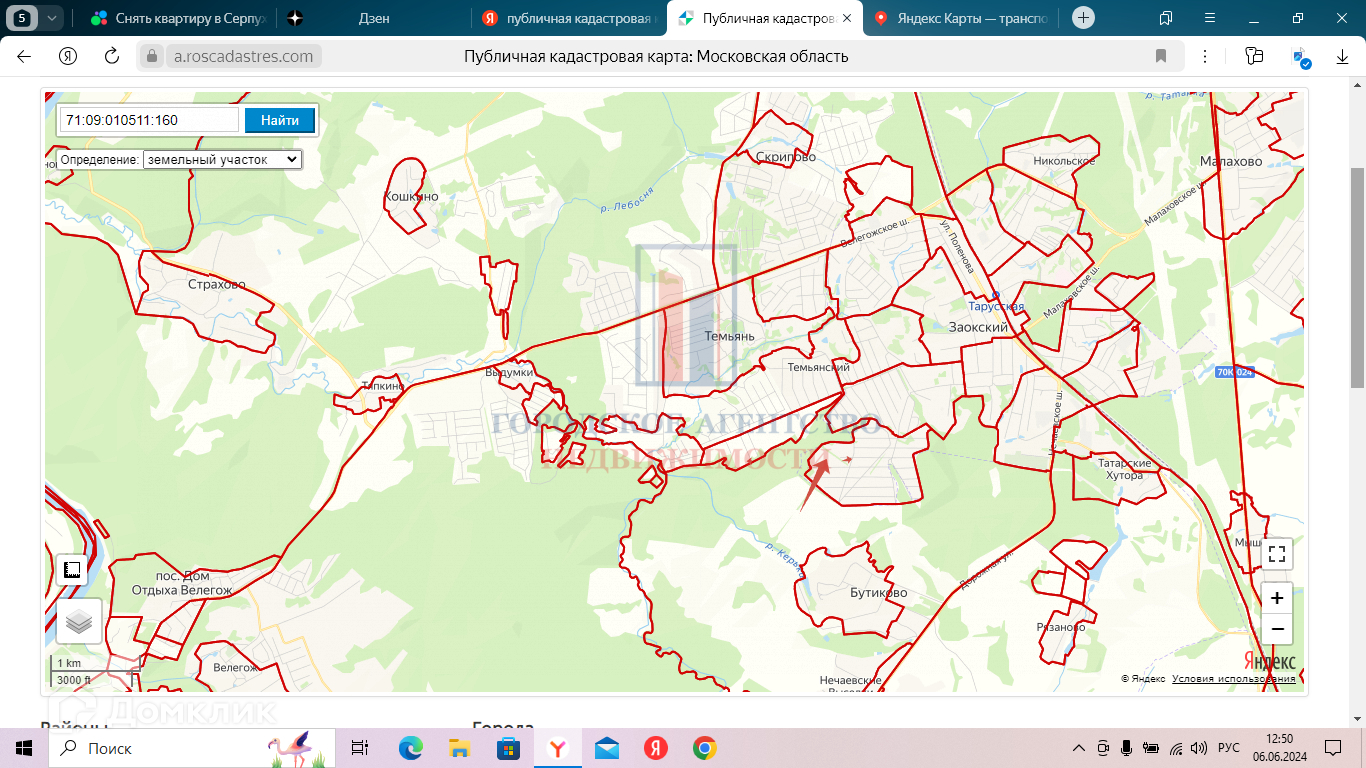This screenshot has height=768, width=1366.
Task: Click the Малахово label on the map
Action: (x=1231, y=161)
